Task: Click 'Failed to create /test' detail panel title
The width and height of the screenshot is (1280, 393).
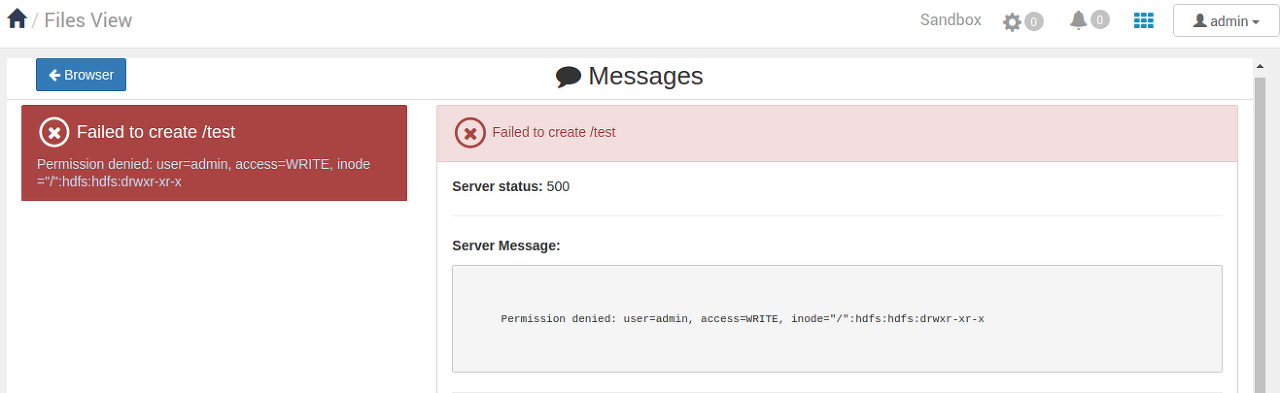Action: pyautogui.click(x=554, y=132)
